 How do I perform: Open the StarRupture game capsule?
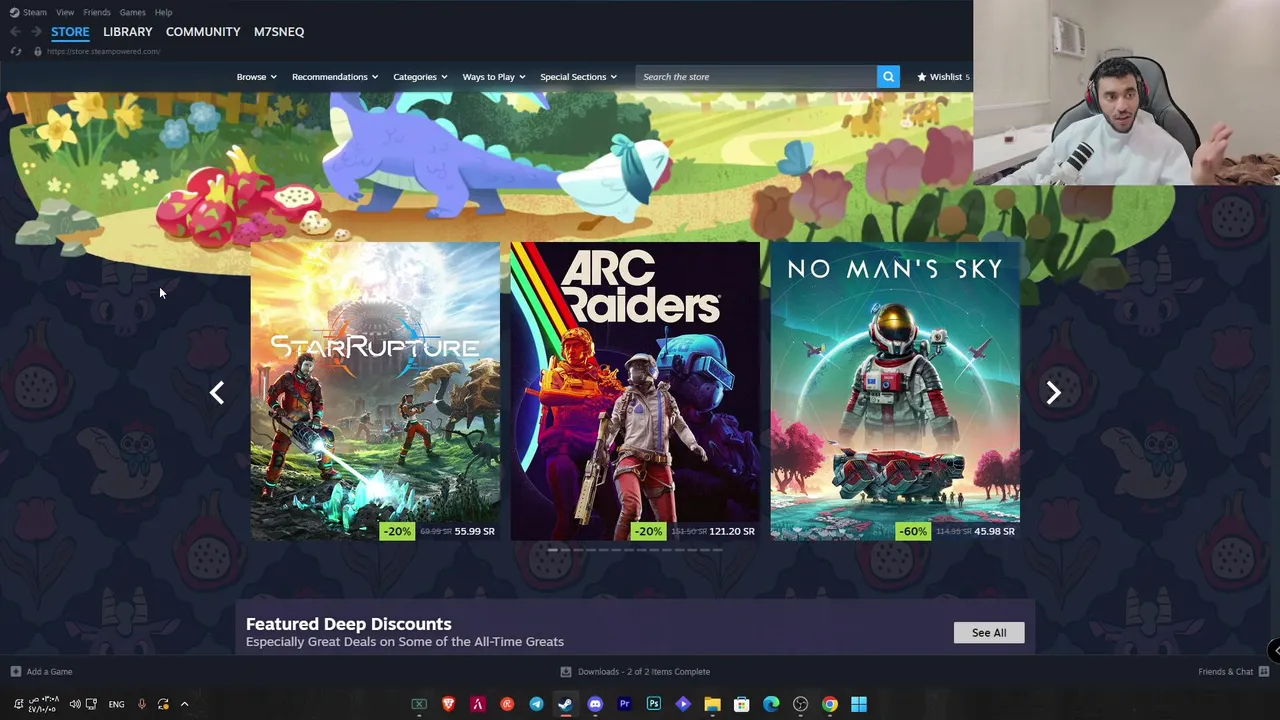click(375, 391)
